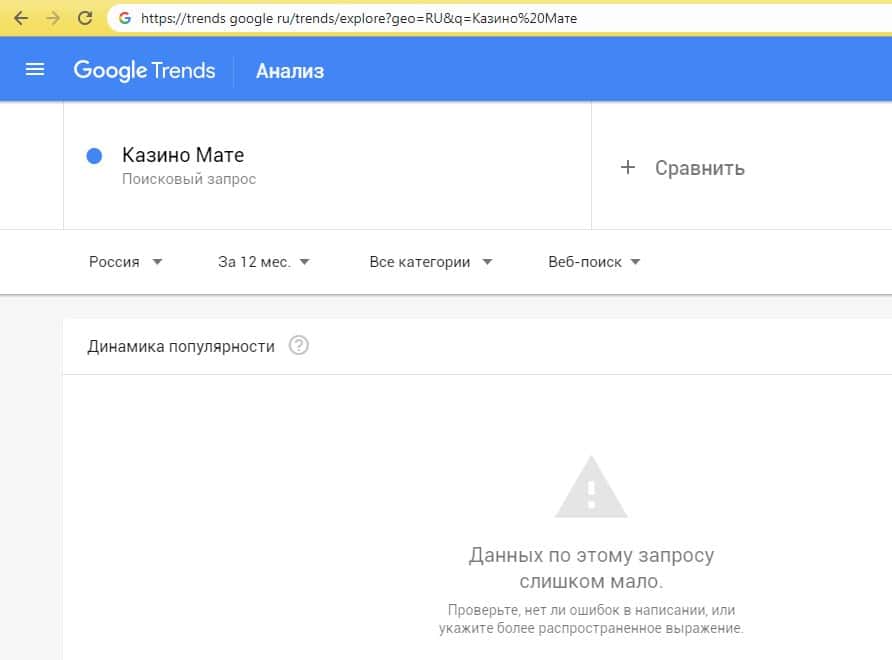892x660 pixels.
Task: Click the plus icon next to Сравнить
Action: click(x=628, y=167)
